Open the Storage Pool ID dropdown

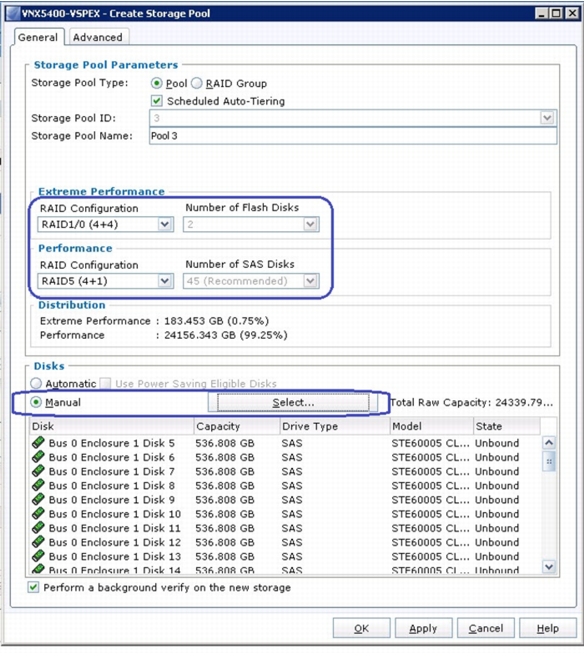(x=547, y=118)
